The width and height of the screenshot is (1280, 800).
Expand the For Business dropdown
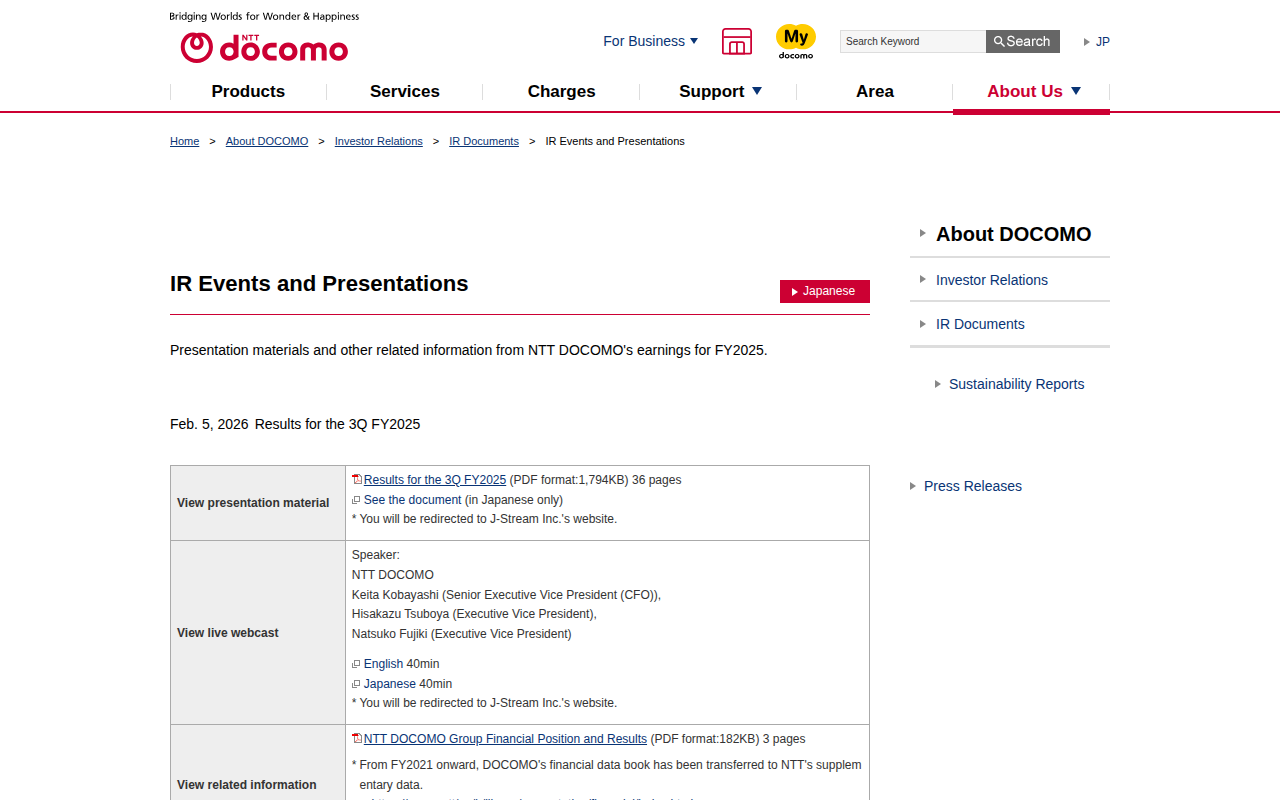coord(650,41)
